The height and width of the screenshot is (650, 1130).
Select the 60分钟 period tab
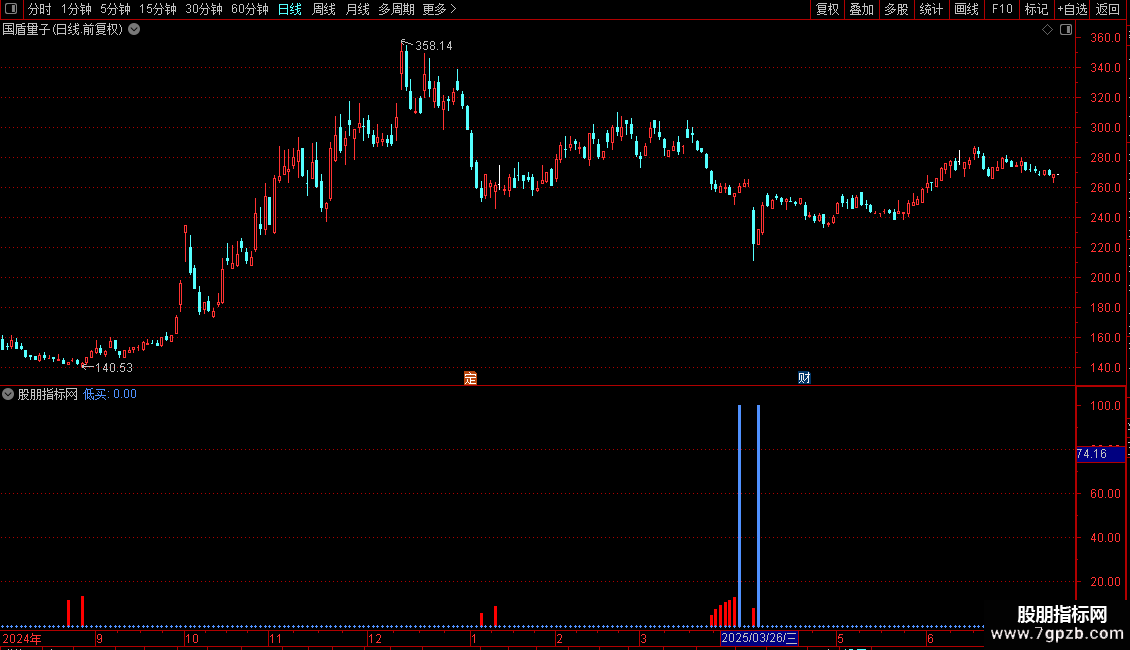pyautogui.click(x=249, y=9)
